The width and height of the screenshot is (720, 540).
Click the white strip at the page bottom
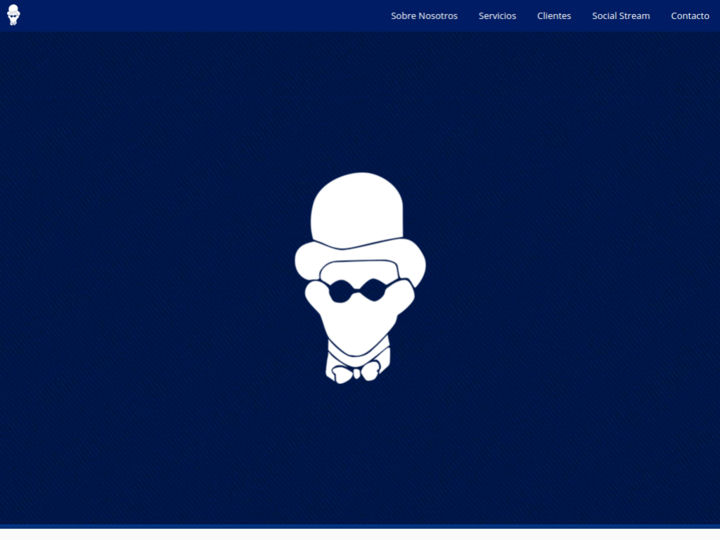[x=360, y=535]
